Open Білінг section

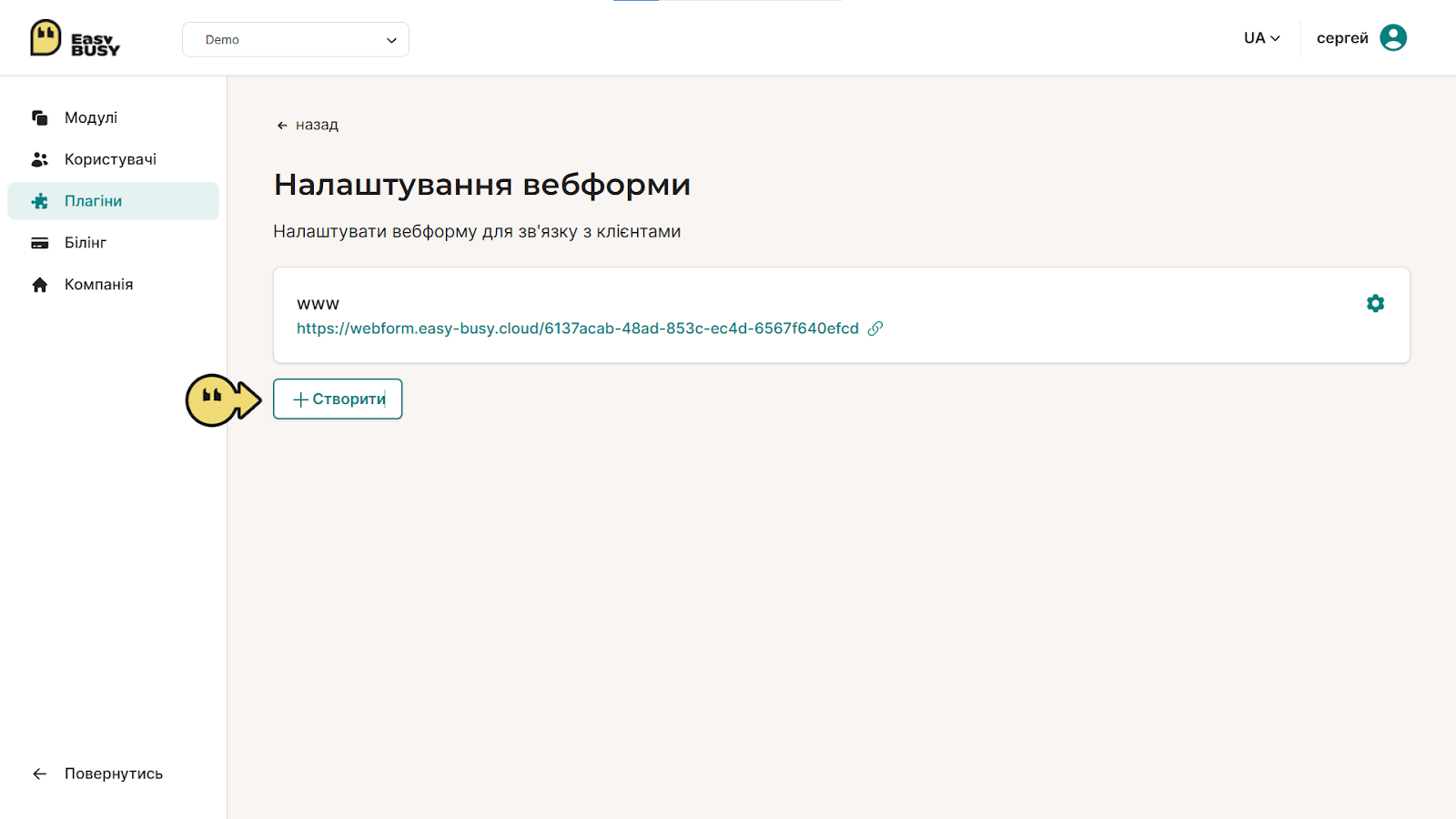pos(114,243)
